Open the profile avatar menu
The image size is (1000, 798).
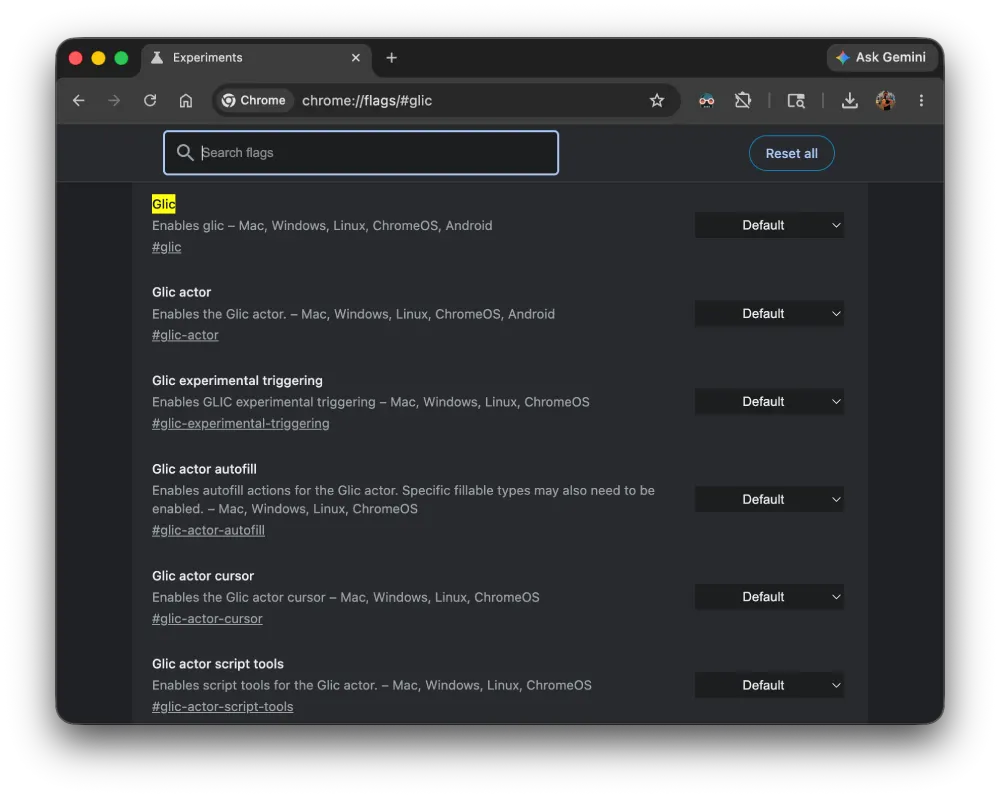[x=885, y=101]
